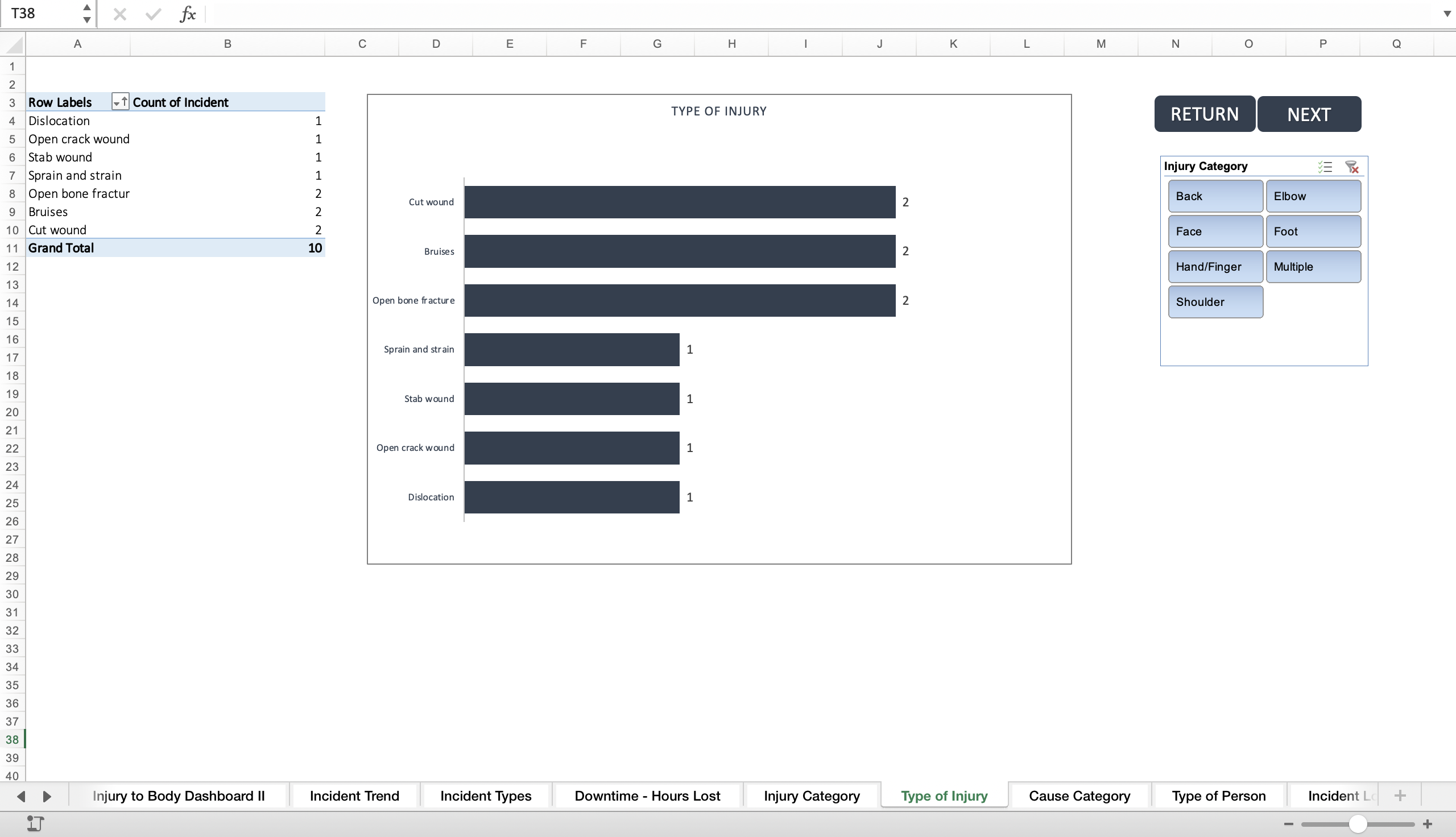
Task: Click the formula bar input area
Action: (822, 14)
